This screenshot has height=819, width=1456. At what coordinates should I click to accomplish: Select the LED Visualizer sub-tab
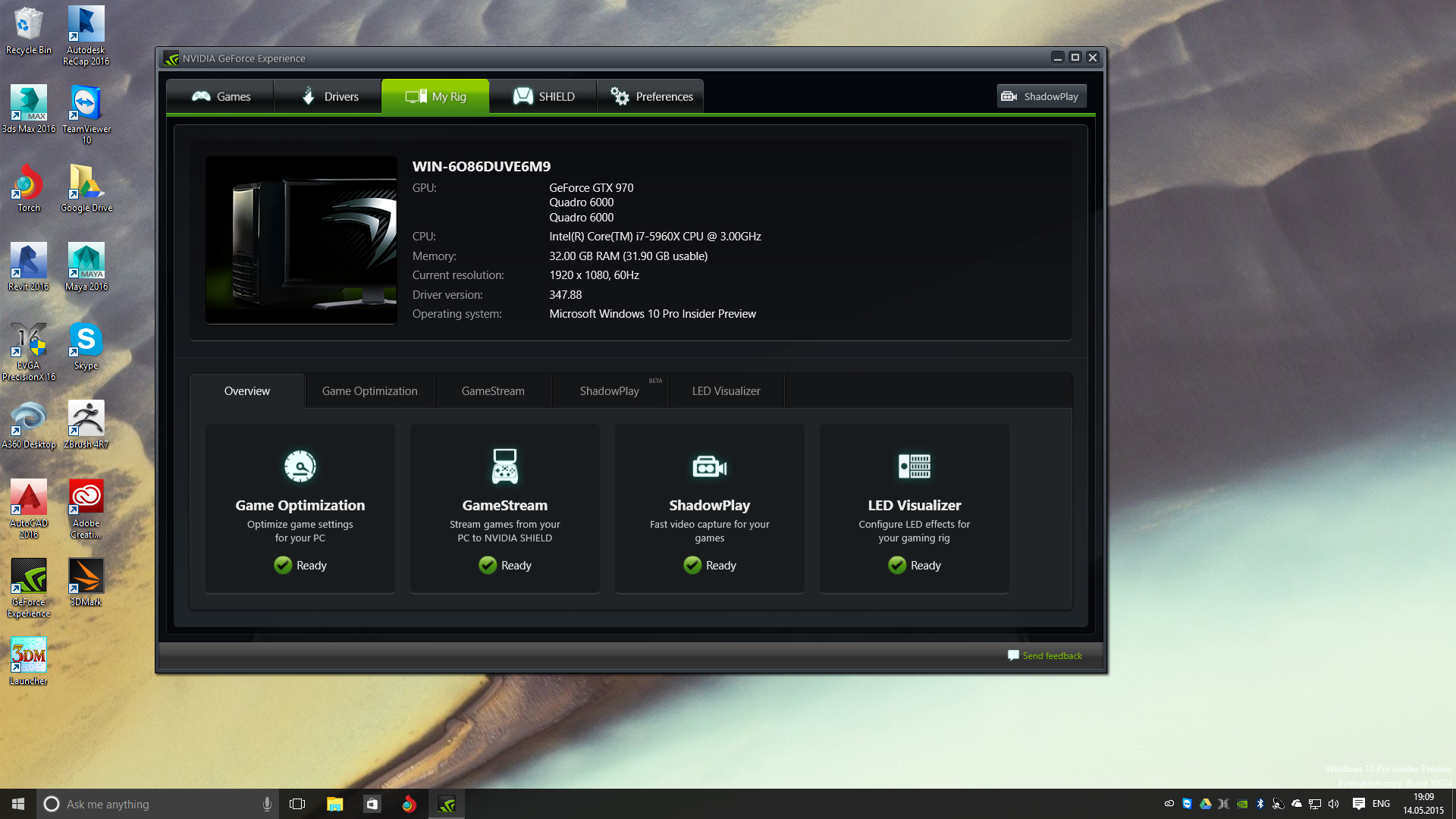(726, 391)
